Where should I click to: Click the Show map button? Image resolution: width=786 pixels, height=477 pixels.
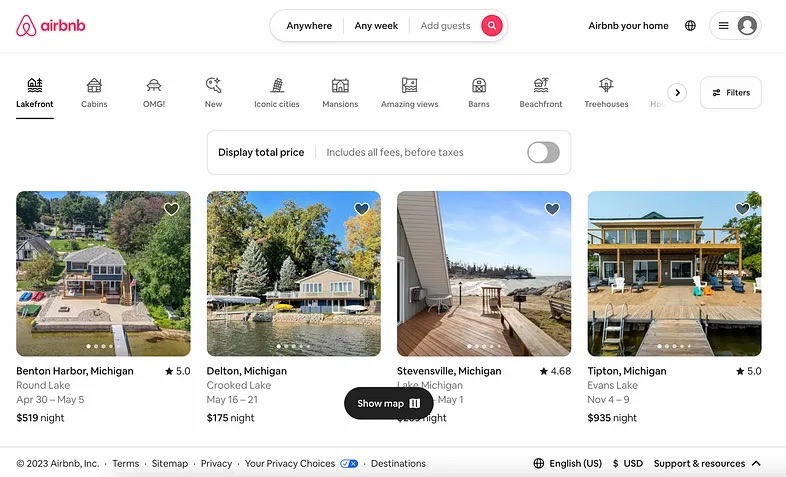click(x=388, y=403)
